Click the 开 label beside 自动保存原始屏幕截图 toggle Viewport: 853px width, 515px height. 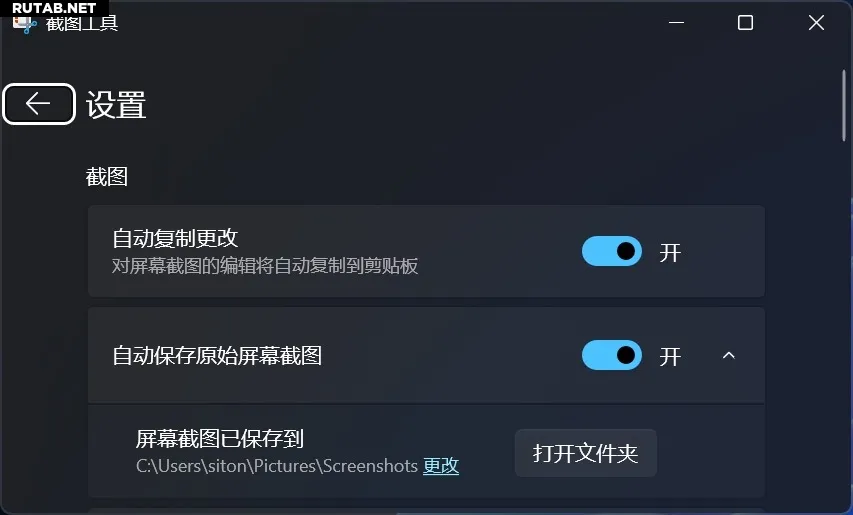click(670, 357)
